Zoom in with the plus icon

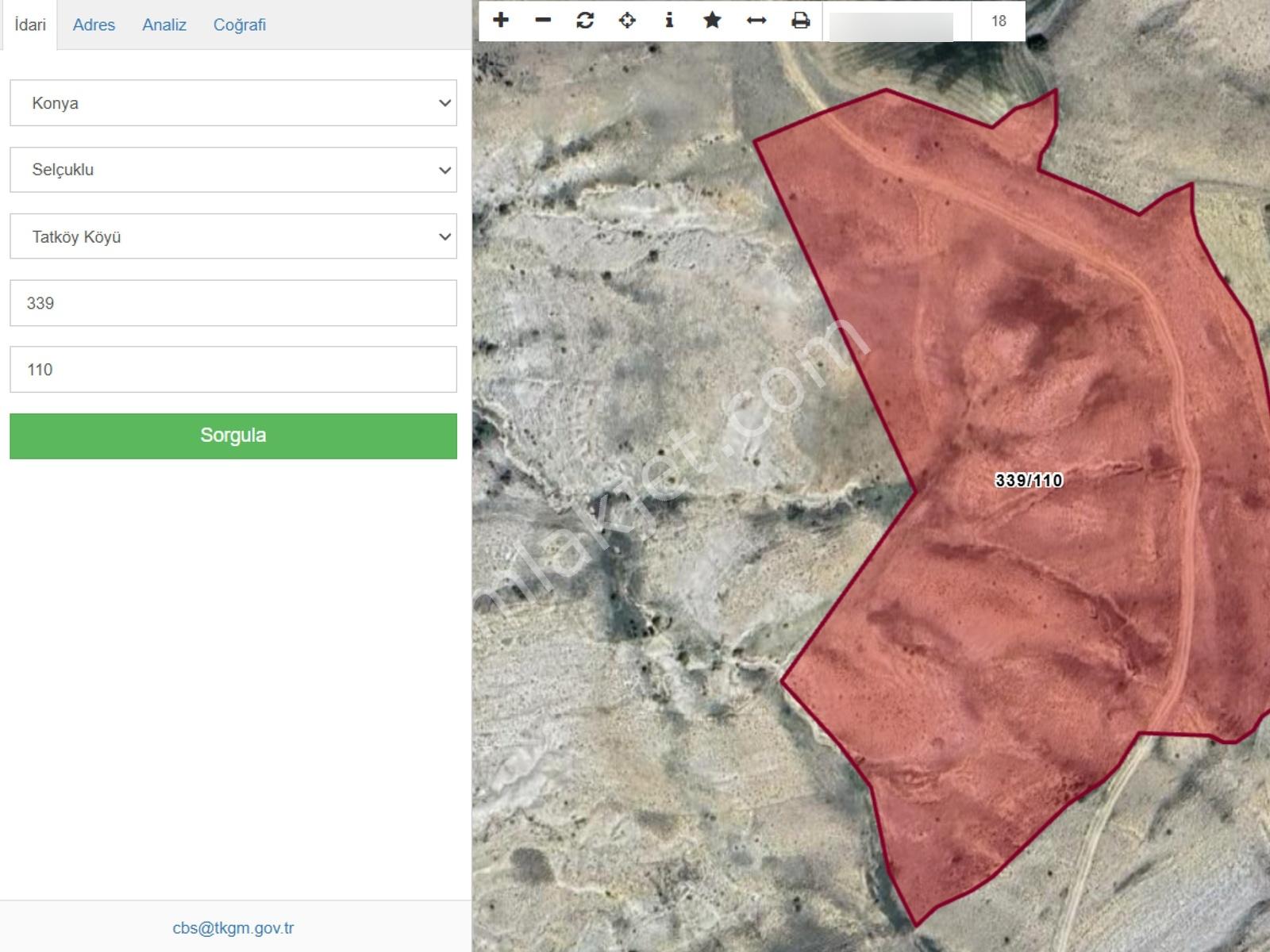pos(501,21)
